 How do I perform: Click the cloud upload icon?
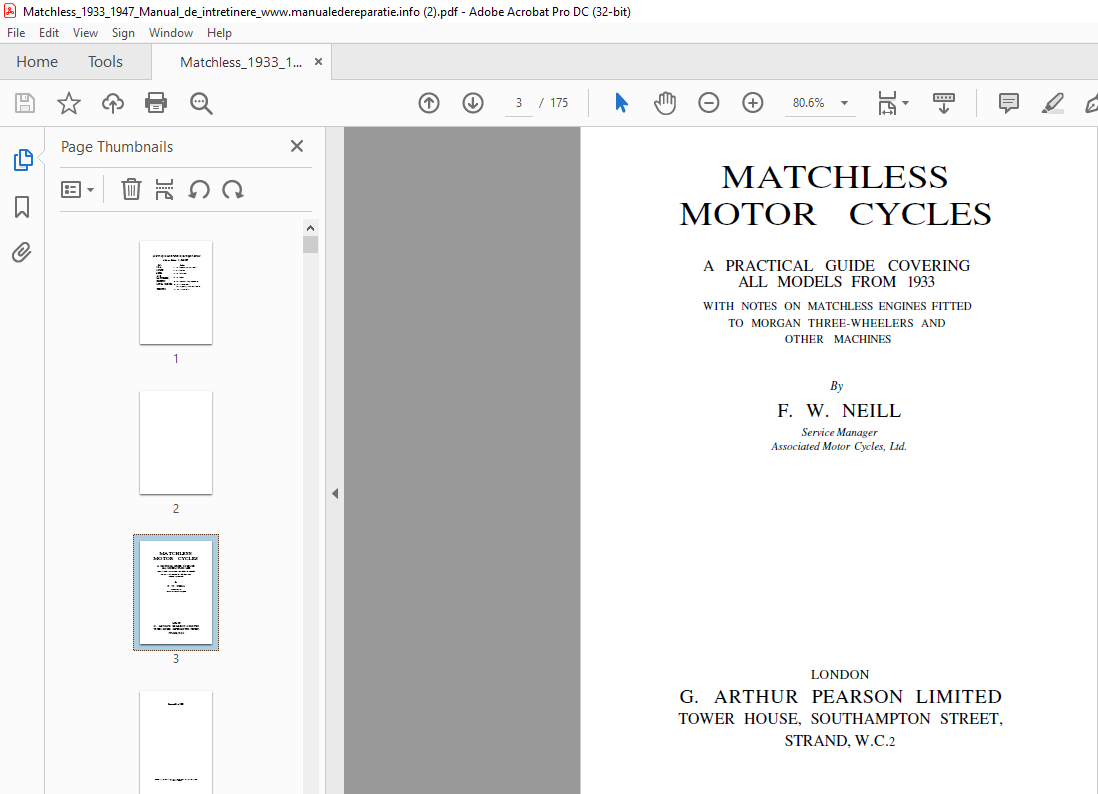pyautogui.click(x=113, y=103)
